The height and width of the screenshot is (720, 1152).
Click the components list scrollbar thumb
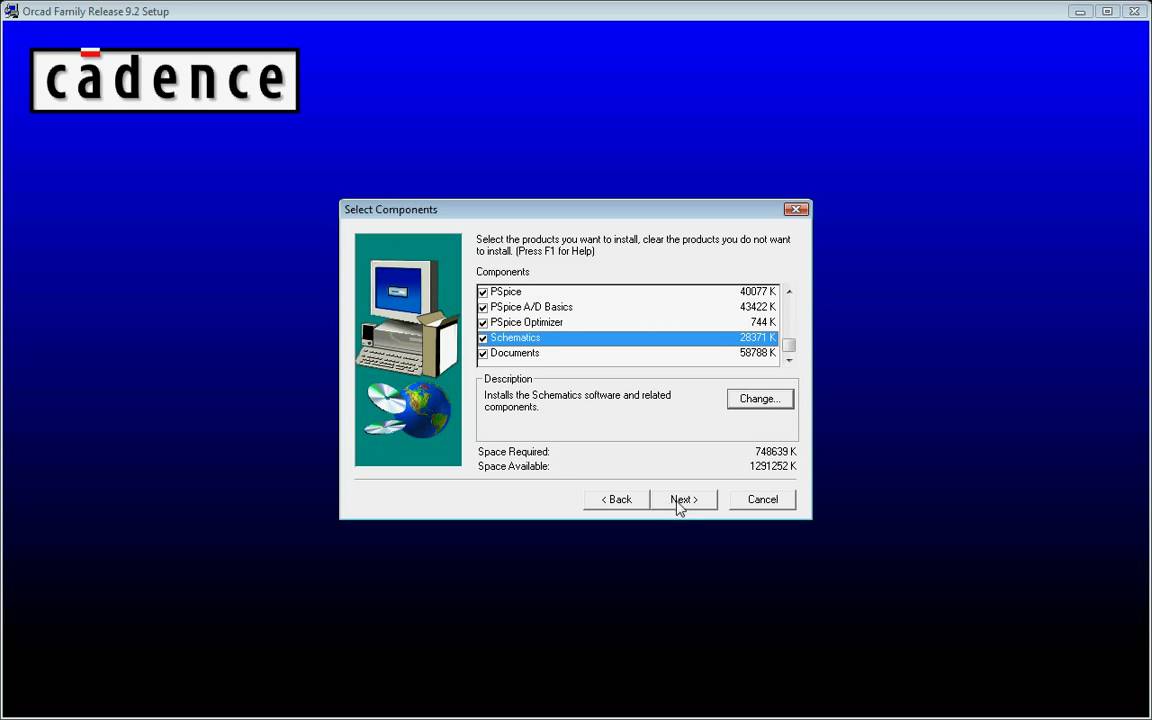pyautogui.click(x=789, y=345)
